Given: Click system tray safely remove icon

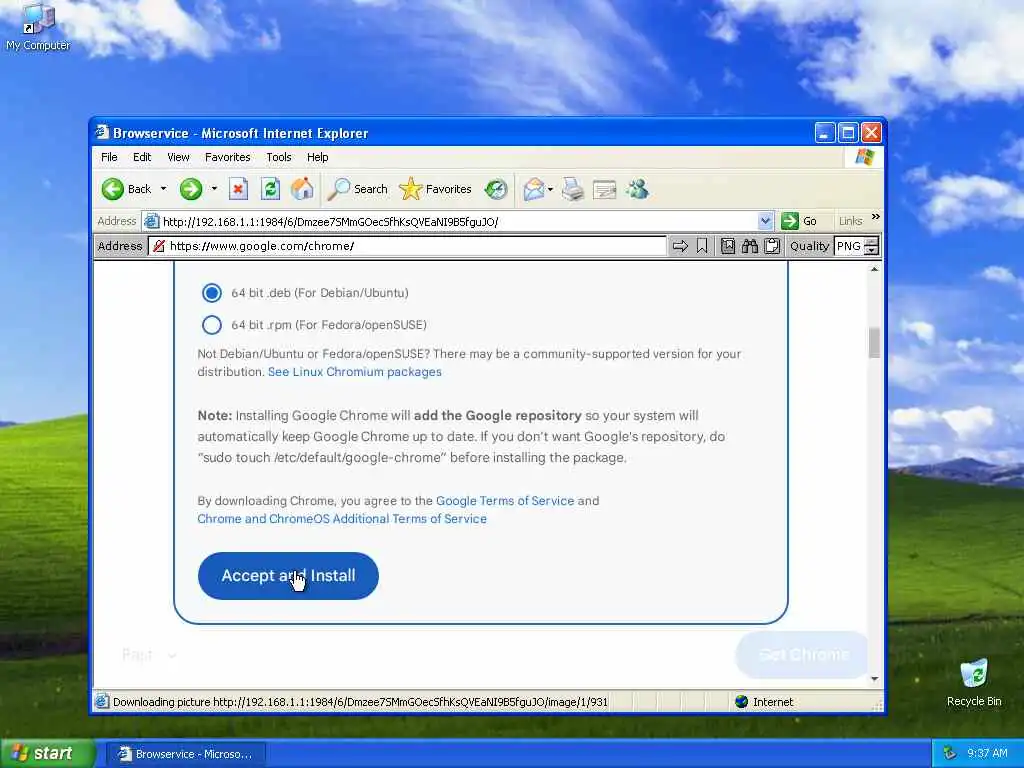Looking at the screenshot, I should (950, 754).
